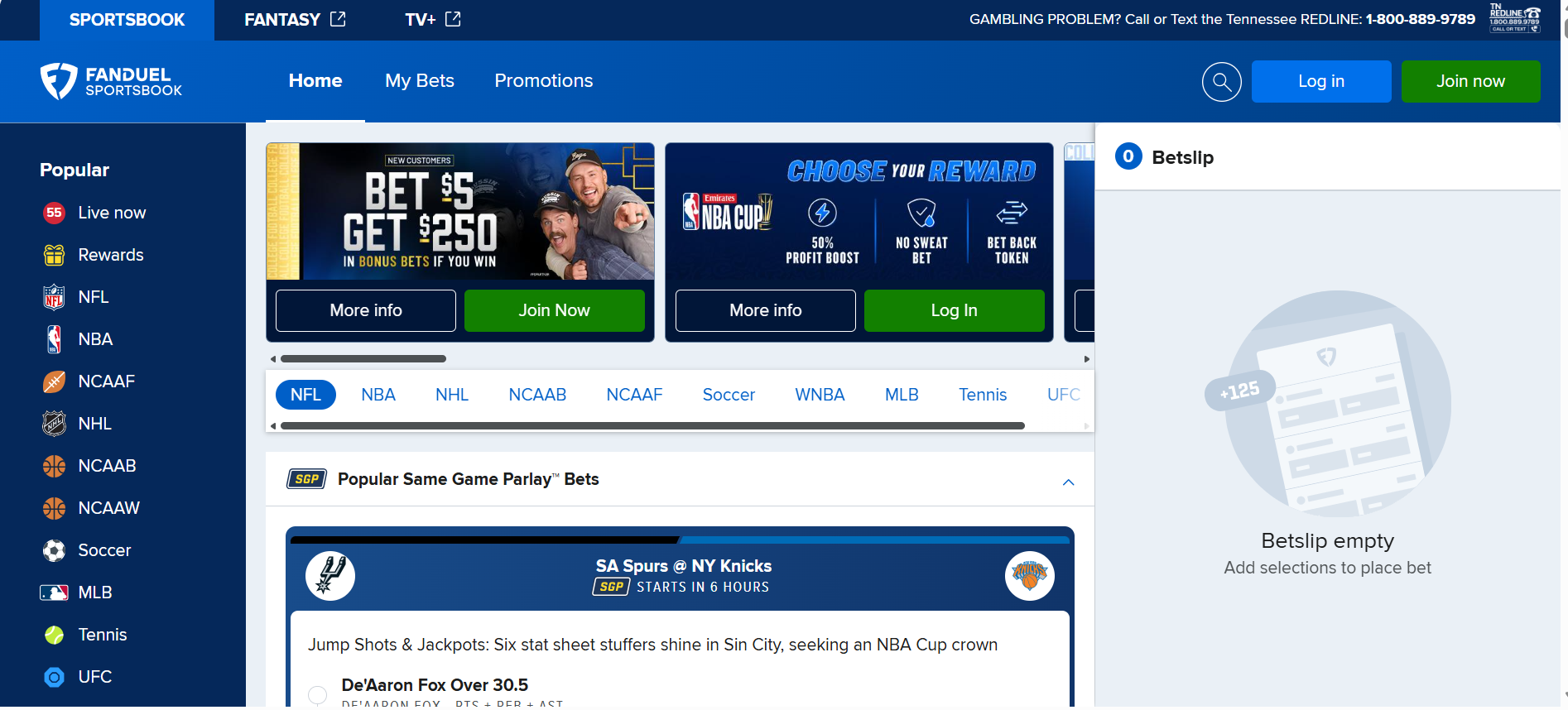Click the MLB logo icon in sidebar
Image resolution: width=1568 pixels, height=710 pixels.
tap(54, 592)
